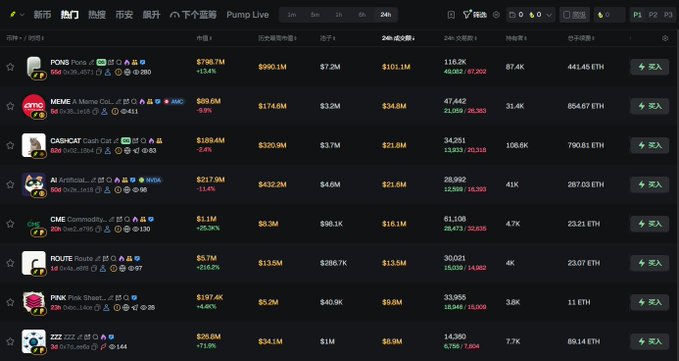The width and height of the screenshot is (679, 361).
Task: Click the gold holders badge on AI row
Action: [125, 180]
